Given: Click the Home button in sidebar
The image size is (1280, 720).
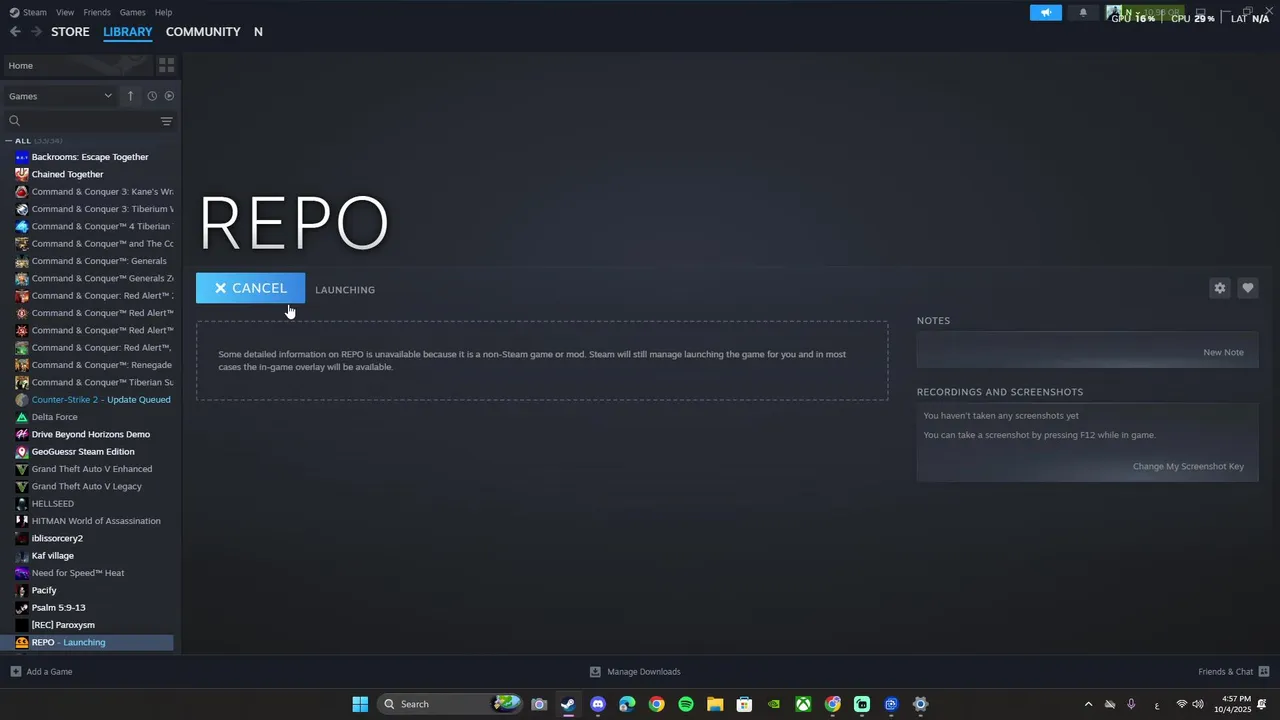Looking at the screenshot, I should [78, 65].
